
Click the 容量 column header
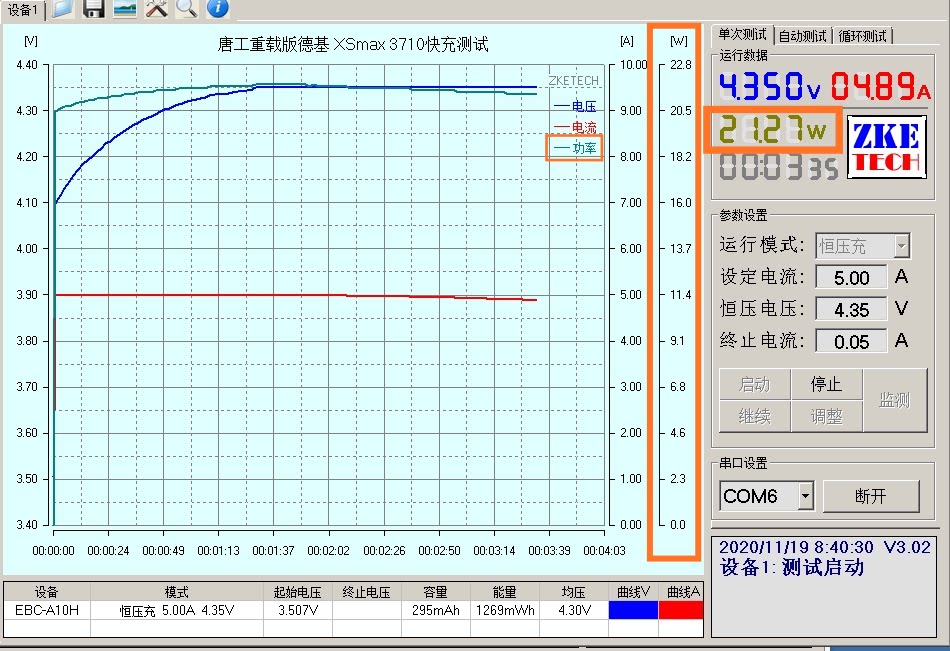pos(436,592)
